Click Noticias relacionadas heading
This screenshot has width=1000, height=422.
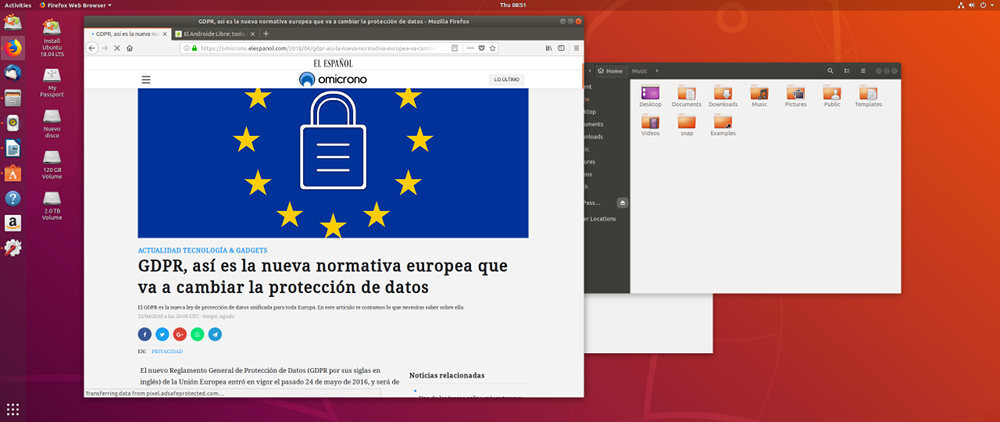[x=446, y=375]
